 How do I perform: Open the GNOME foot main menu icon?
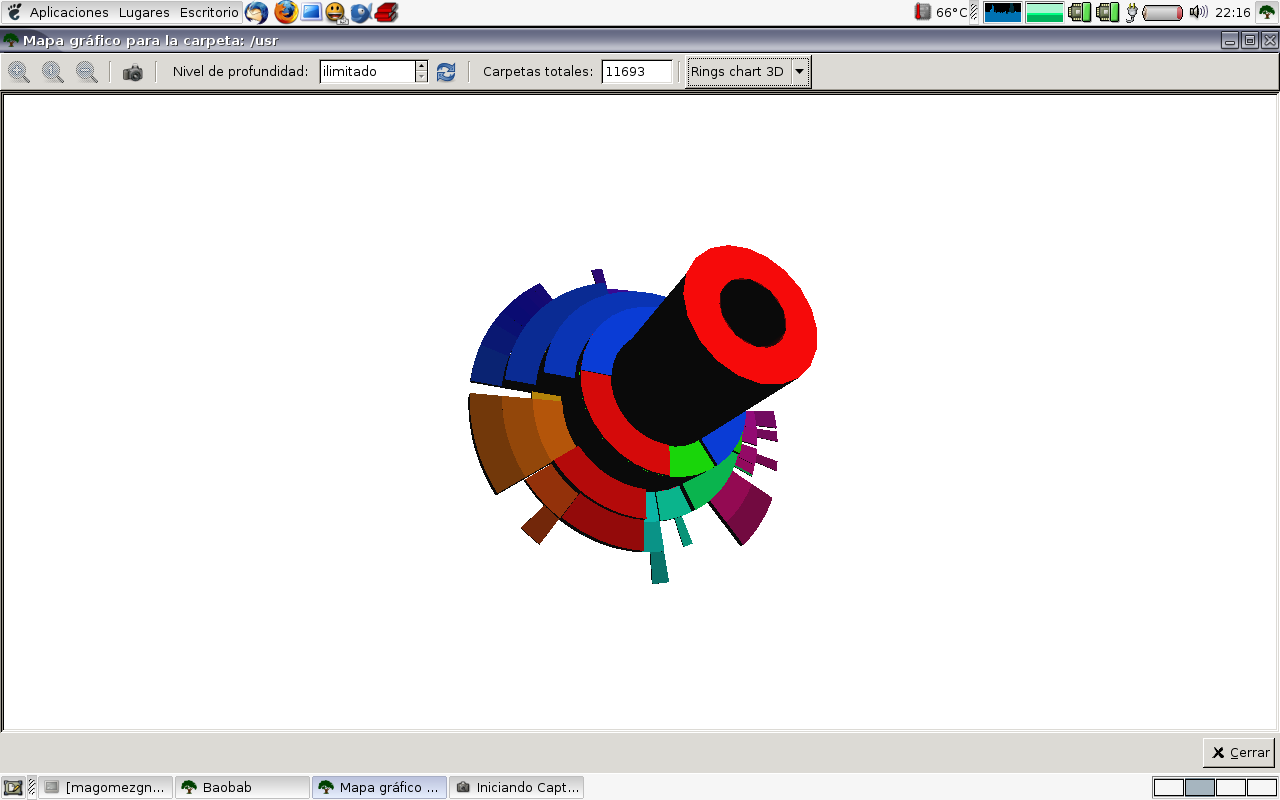click(14, 12)
